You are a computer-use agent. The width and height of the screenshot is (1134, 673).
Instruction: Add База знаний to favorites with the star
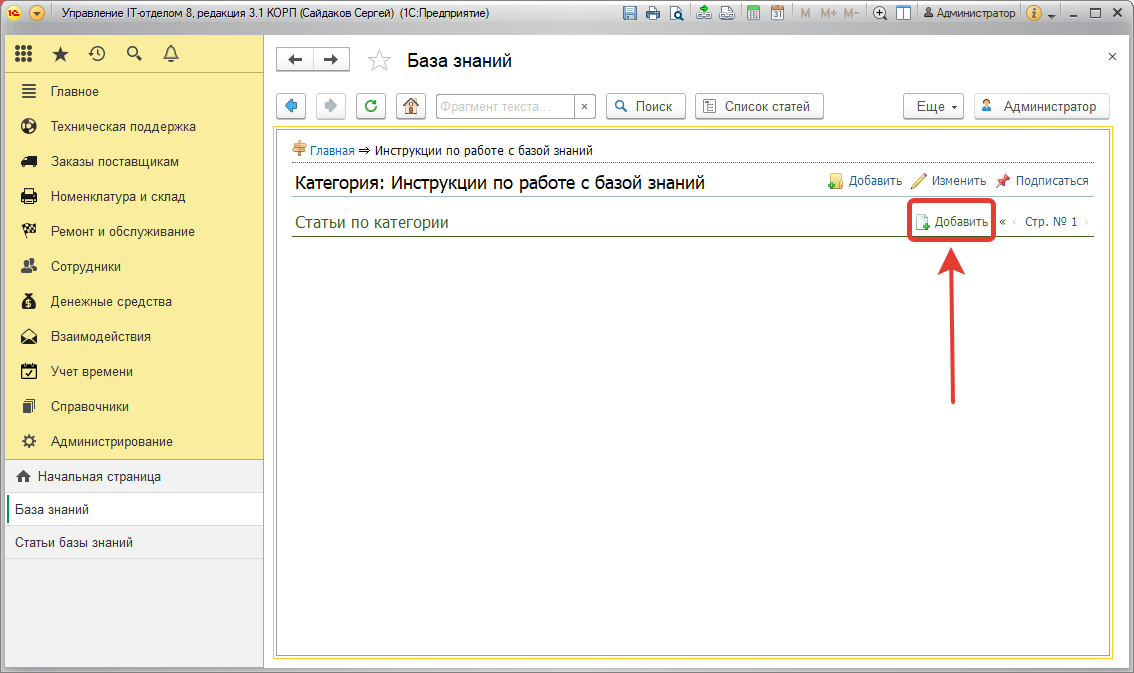(x=379, y=60)
